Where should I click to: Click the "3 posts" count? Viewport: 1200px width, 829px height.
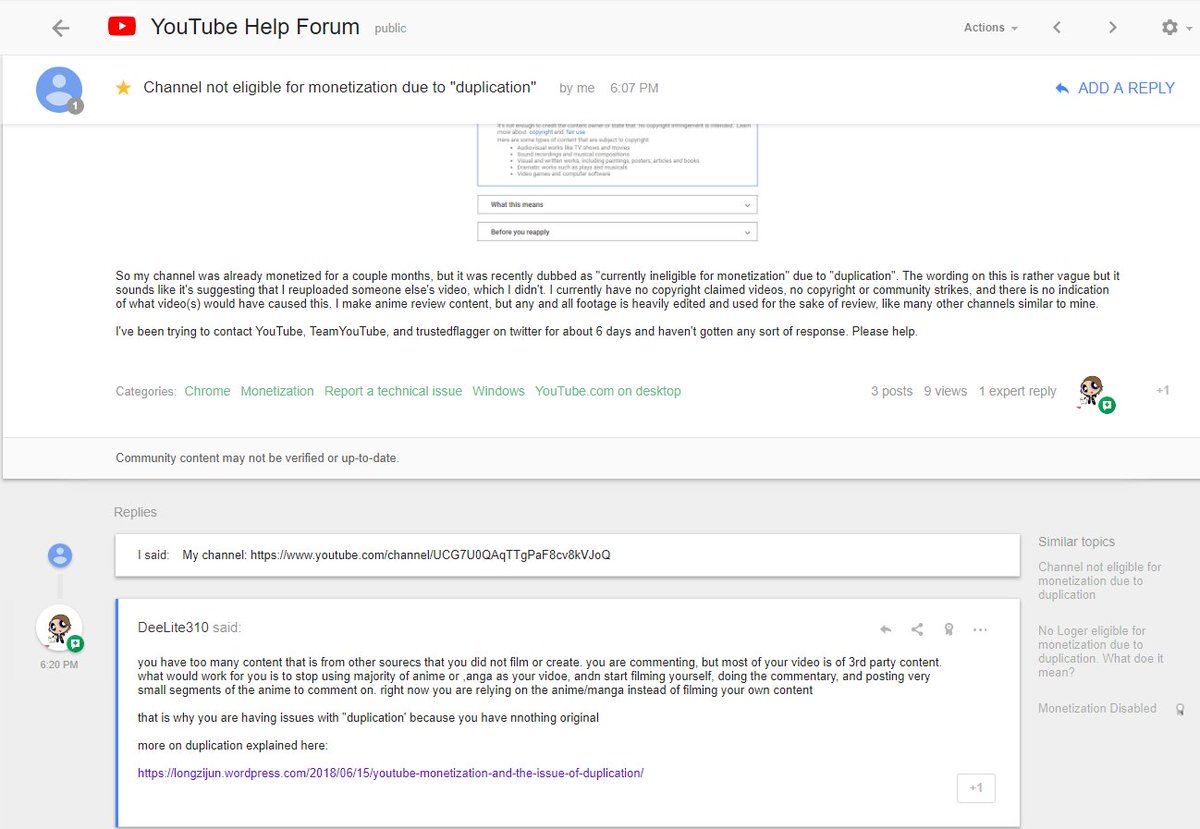[x=892, y=391]
